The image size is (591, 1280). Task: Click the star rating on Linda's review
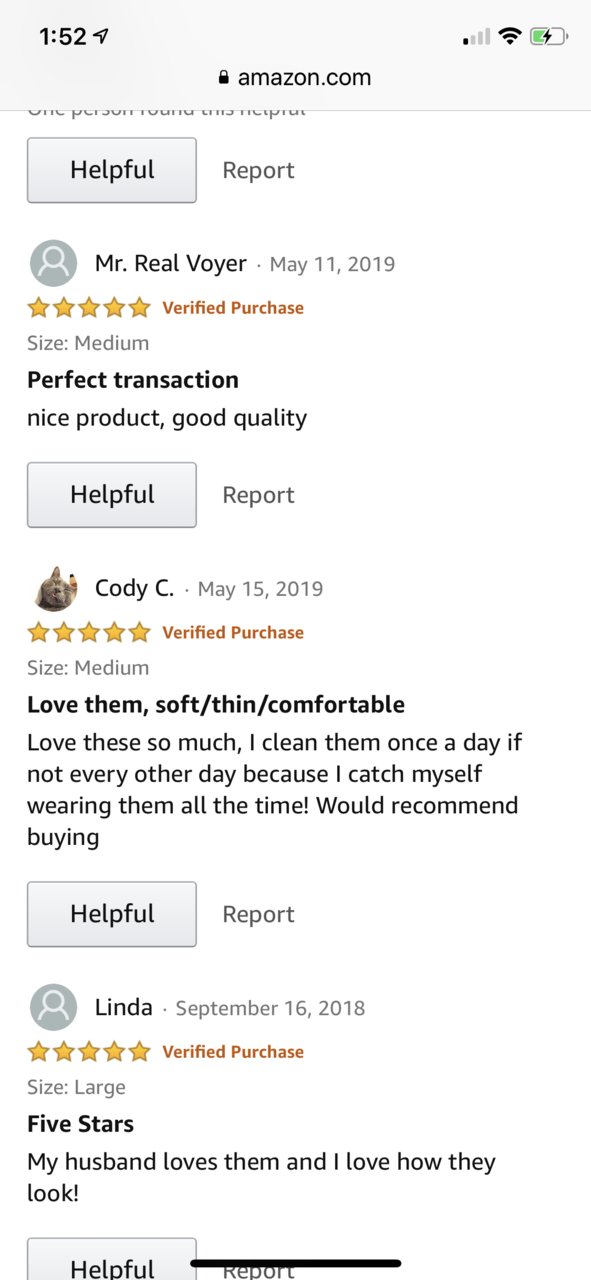[89, 1051]
